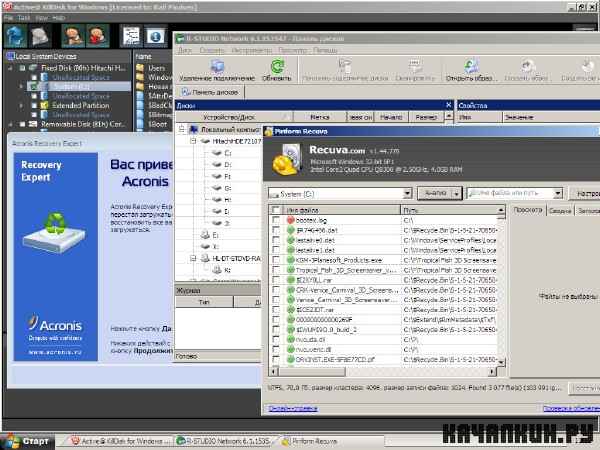The height and width of the screenshot is (450, 600).
Task: Switch to the Сводка tab in Recuva
Action: coord(560,210)
